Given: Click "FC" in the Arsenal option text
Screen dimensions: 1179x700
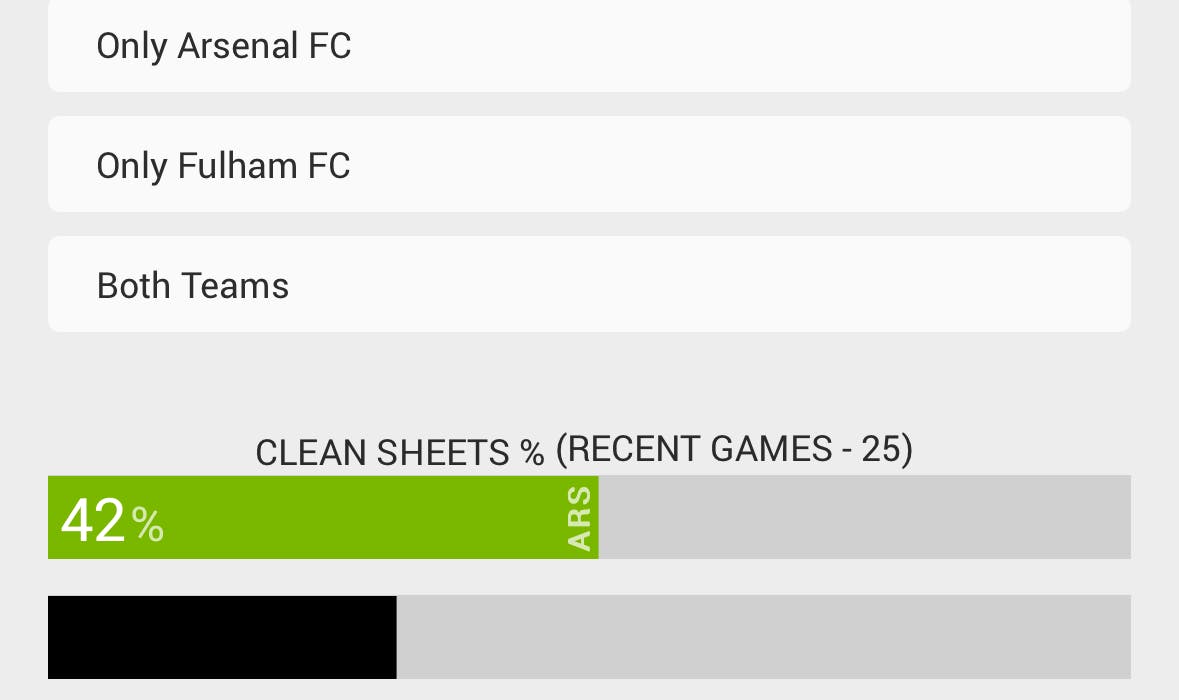Looking at the screenshot, I should pos(329,47).
